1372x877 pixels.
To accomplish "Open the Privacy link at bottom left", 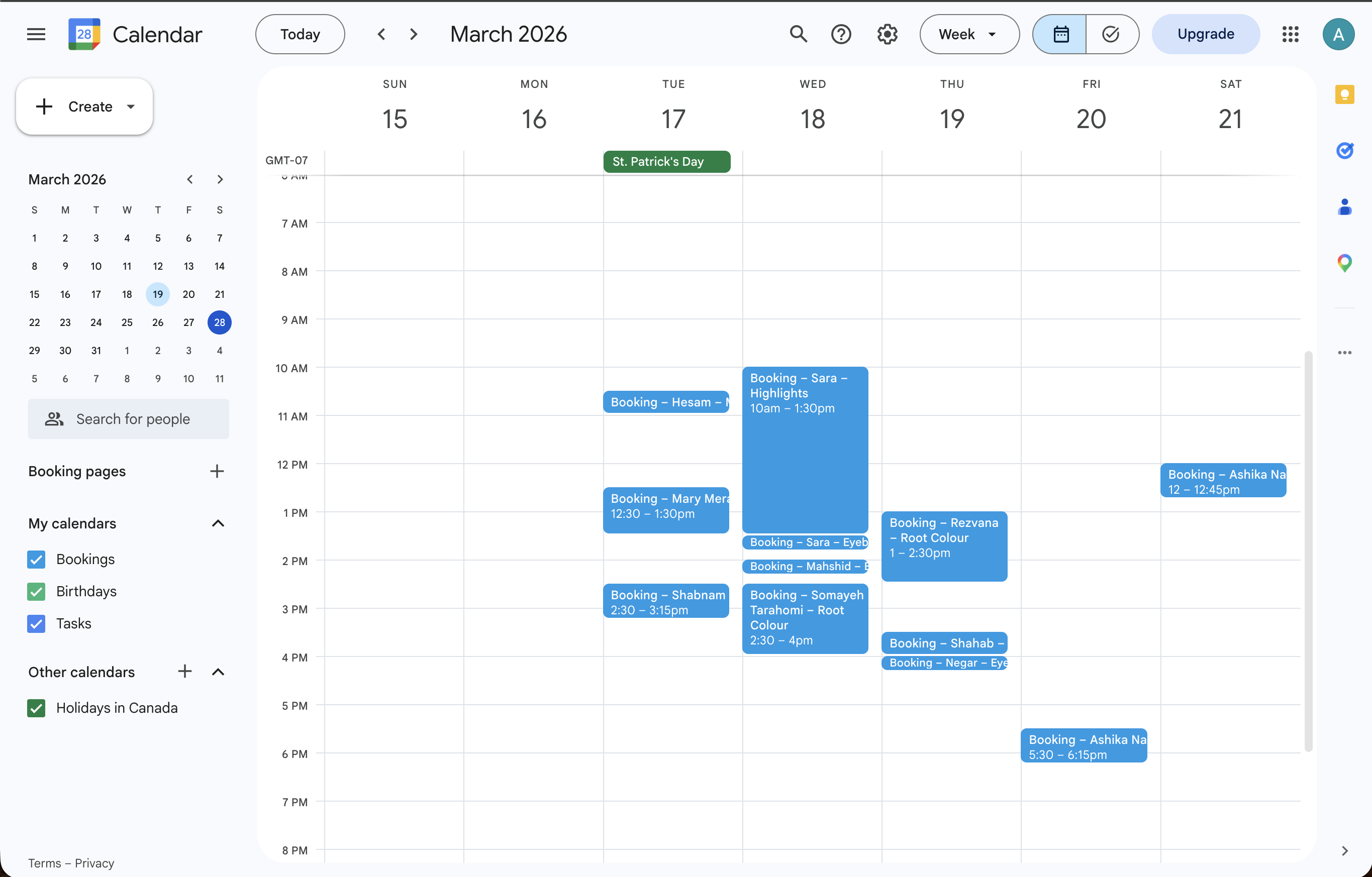I will point(94,863).
